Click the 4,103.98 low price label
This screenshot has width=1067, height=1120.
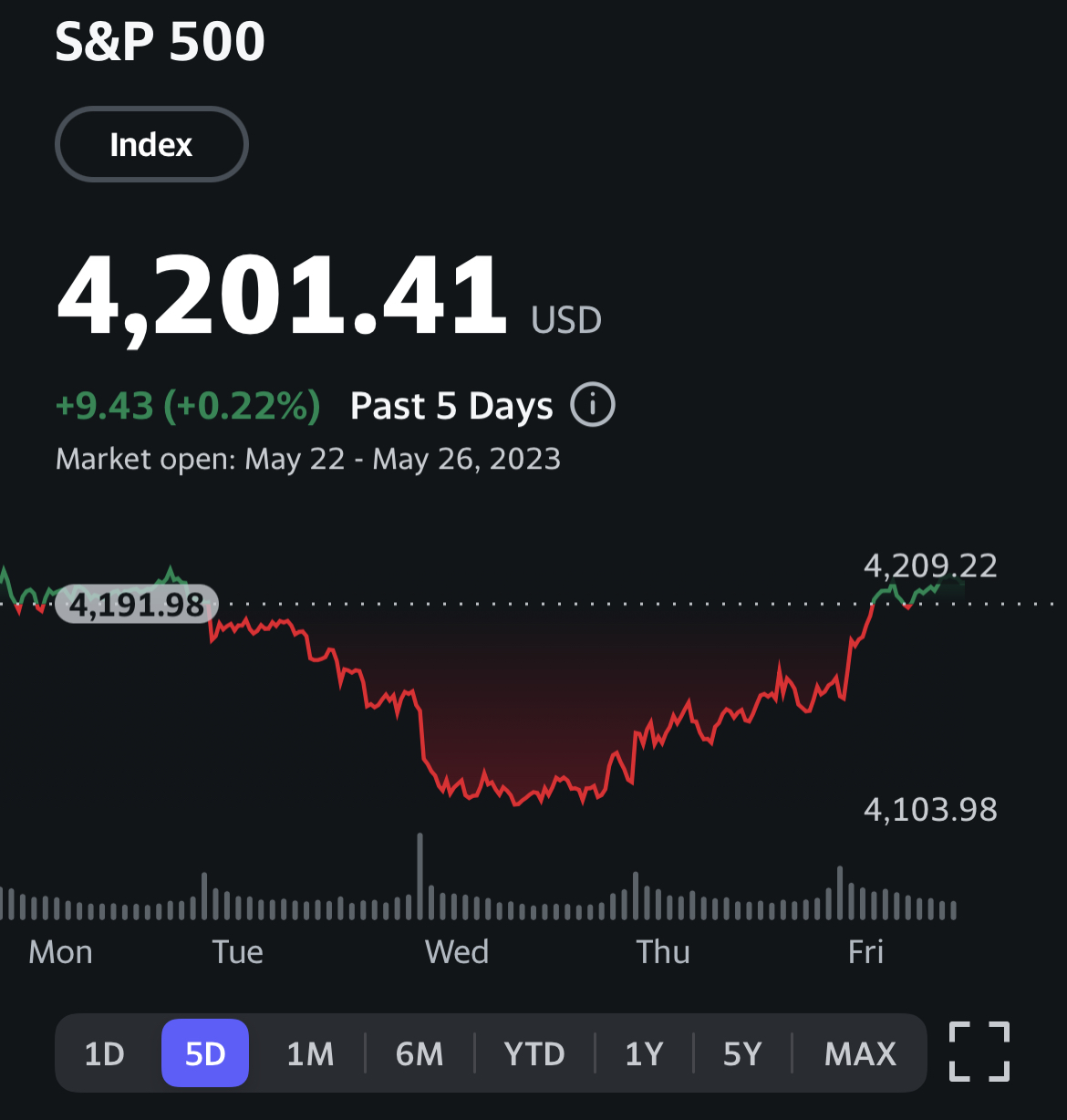point(930,809)
